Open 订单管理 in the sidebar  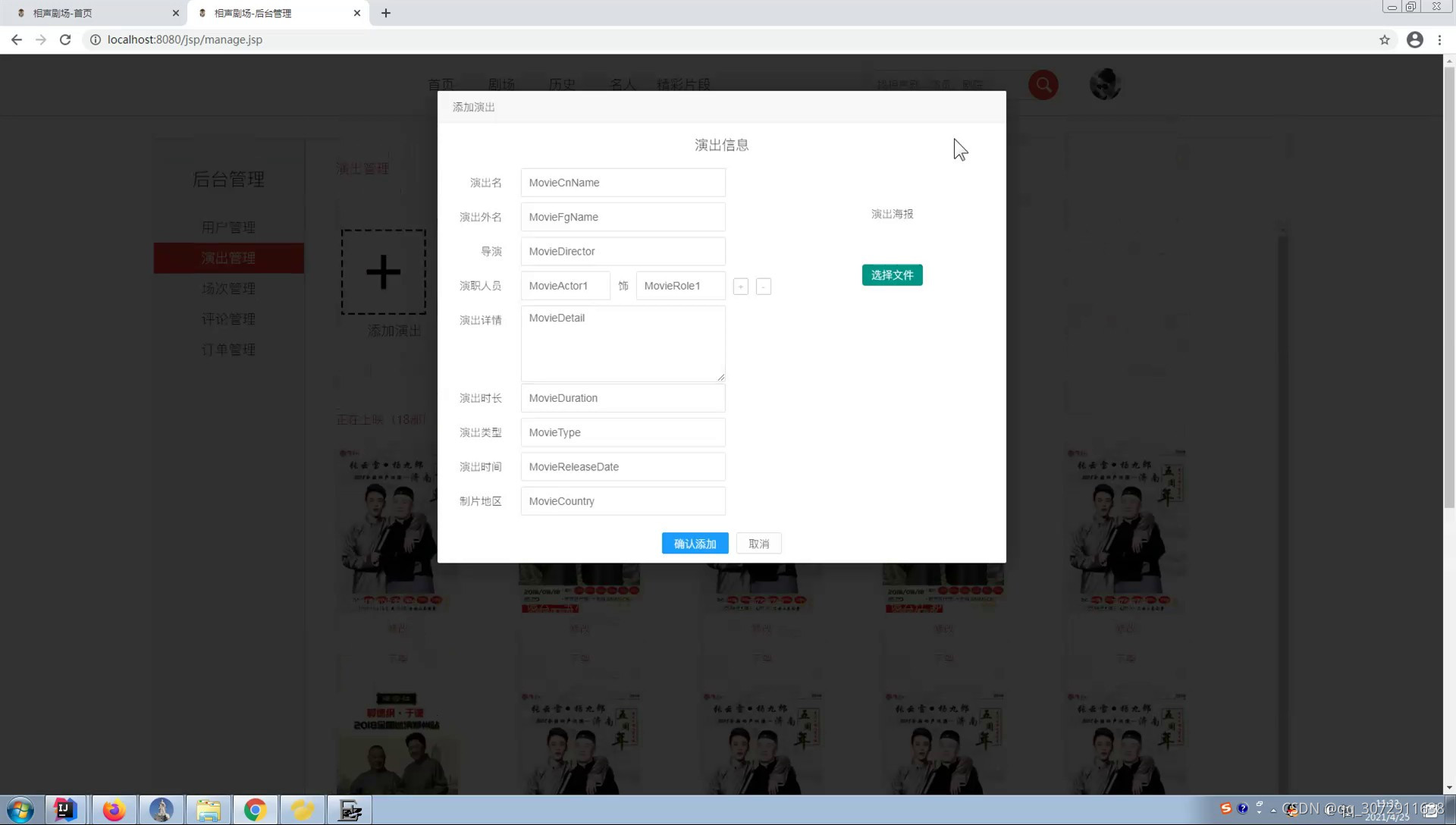coord(228,350)
